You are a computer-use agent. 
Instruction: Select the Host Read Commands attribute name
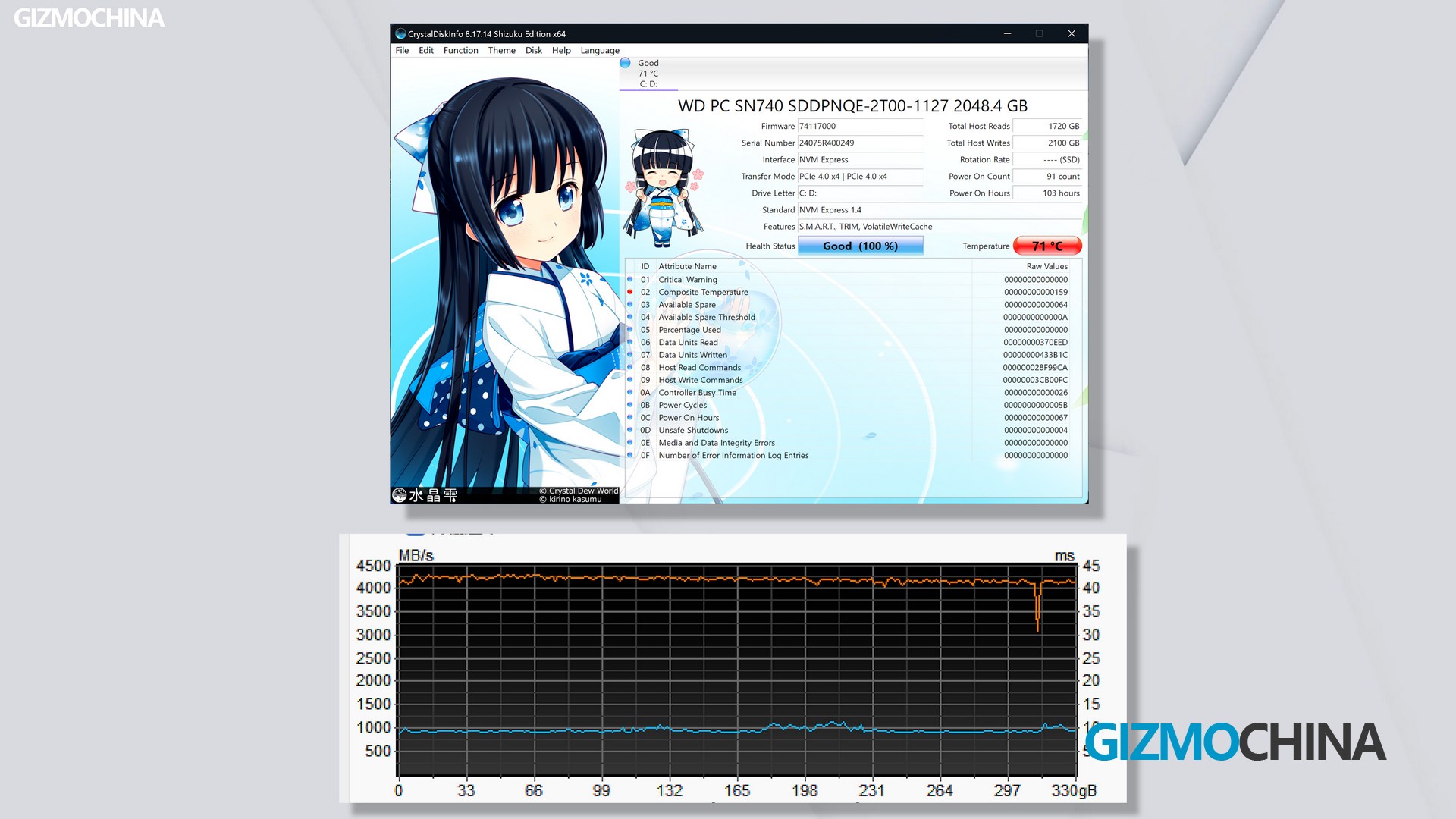699,368
